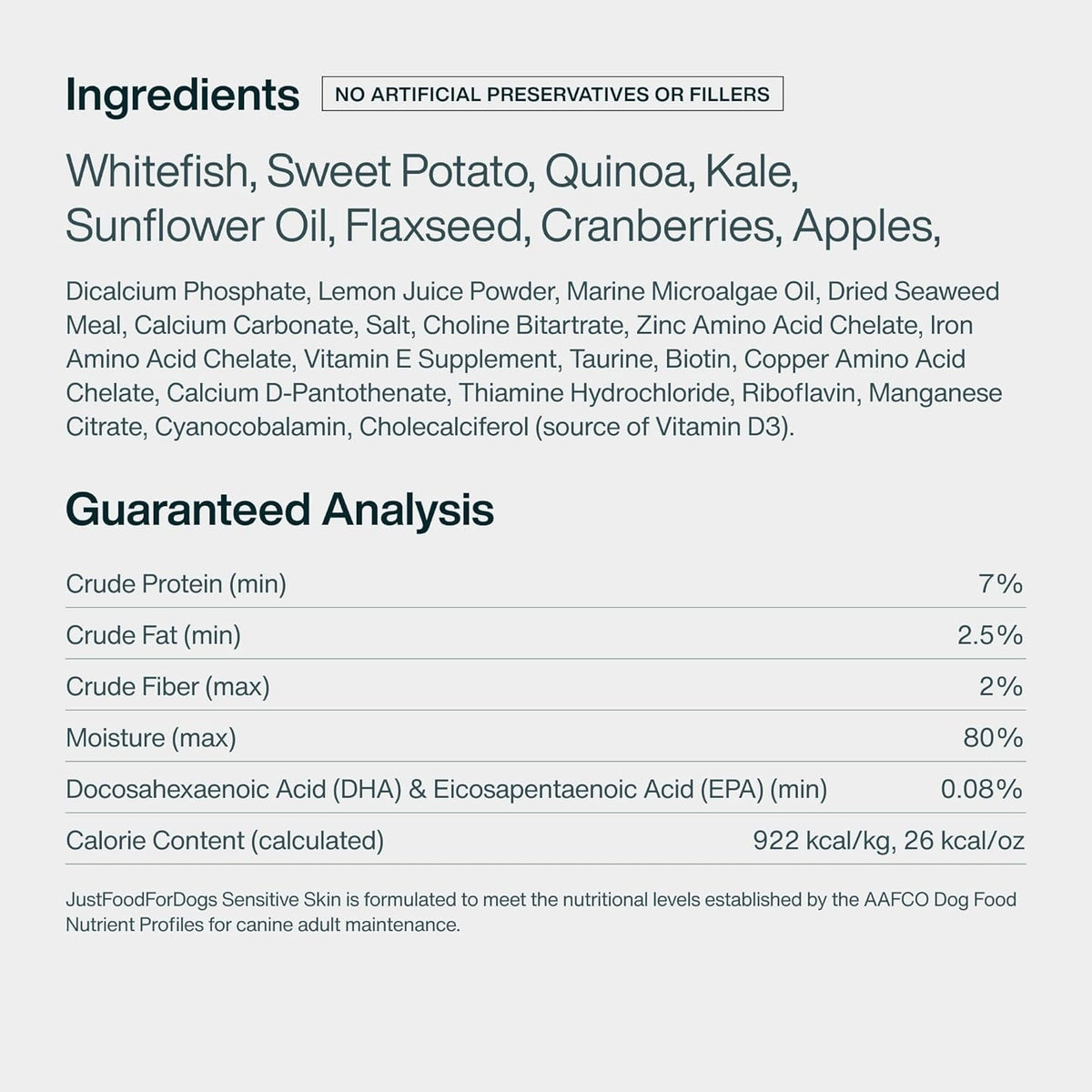Click the 80% moisture value
1092x1092 pixels.
click(994, 737)
